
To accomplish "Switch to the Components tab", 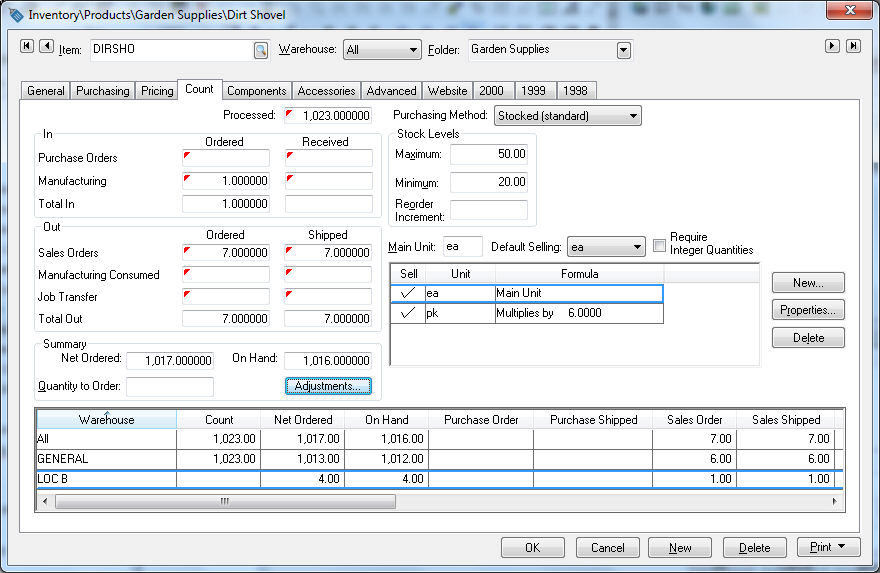I will [256, 91].
